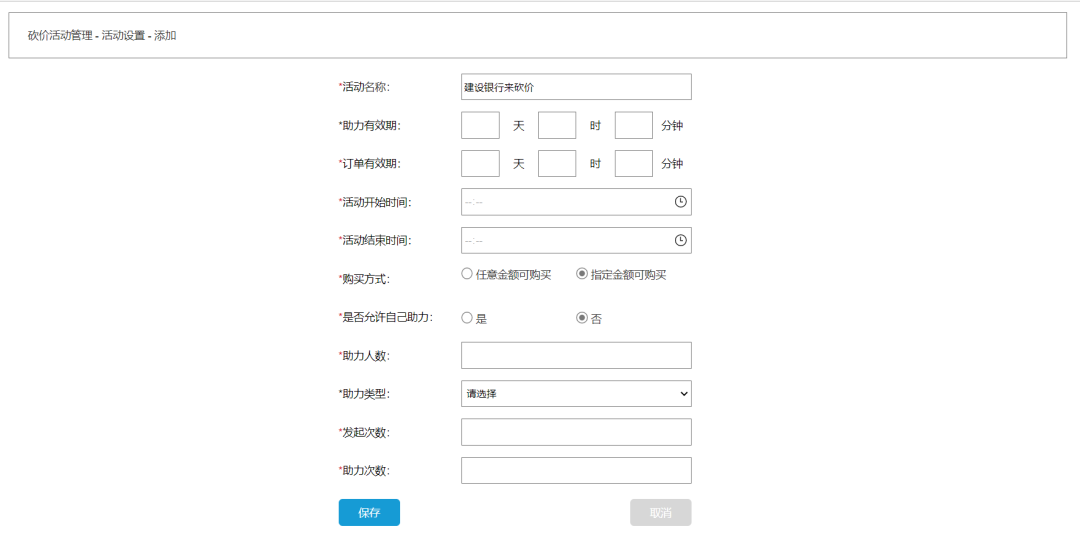The image size is (1080, 537).
Task: Select the 指定金额可购买 radio option
Action: (x=581, y=274)
